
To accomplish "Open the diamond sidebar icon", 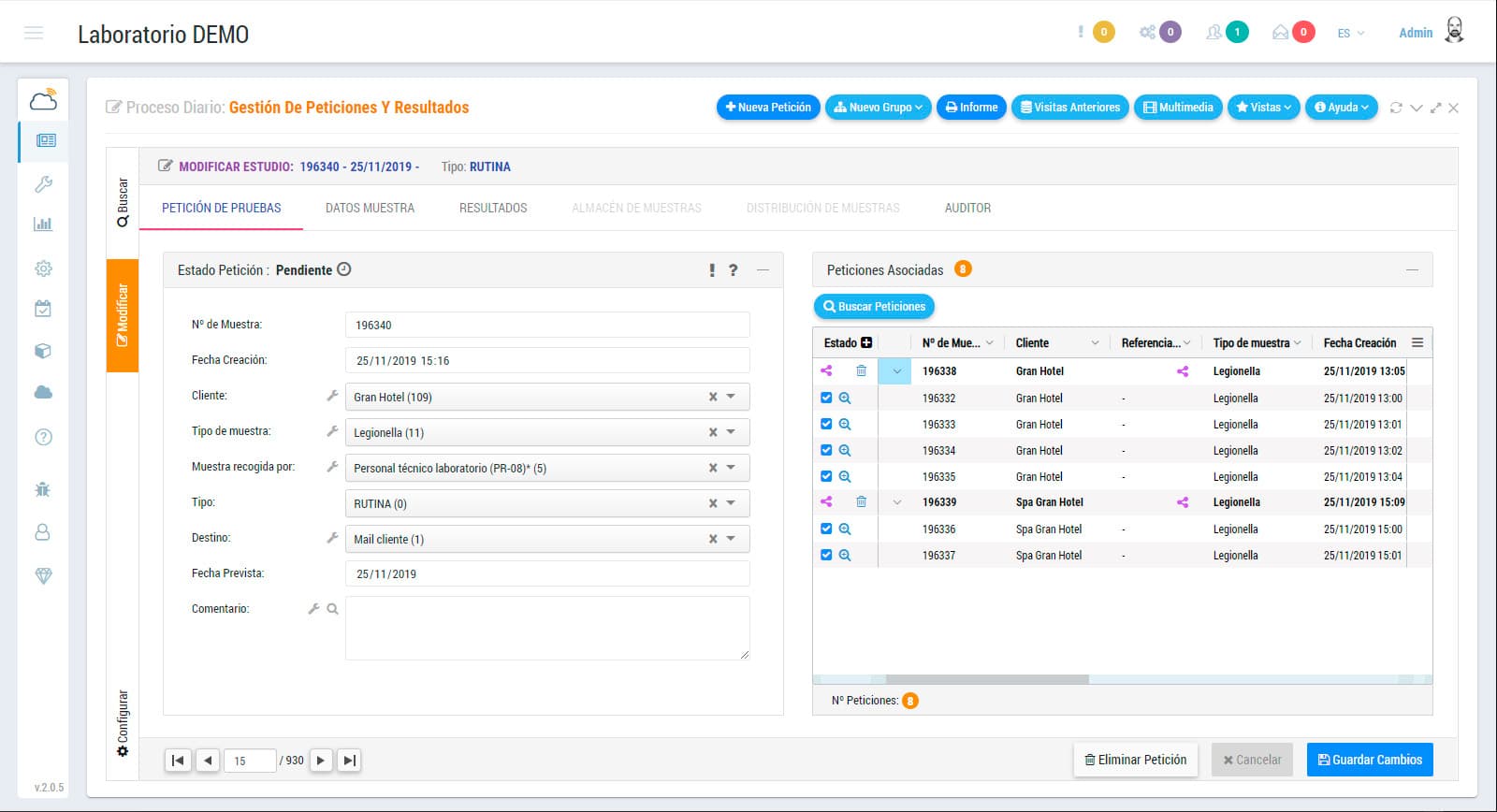I will (43, 576).
